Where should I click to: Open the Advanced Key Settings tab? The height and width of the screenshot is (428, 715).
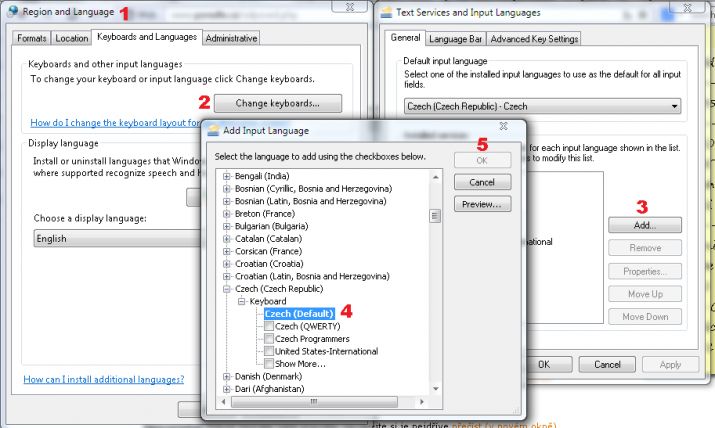point(534,39)
